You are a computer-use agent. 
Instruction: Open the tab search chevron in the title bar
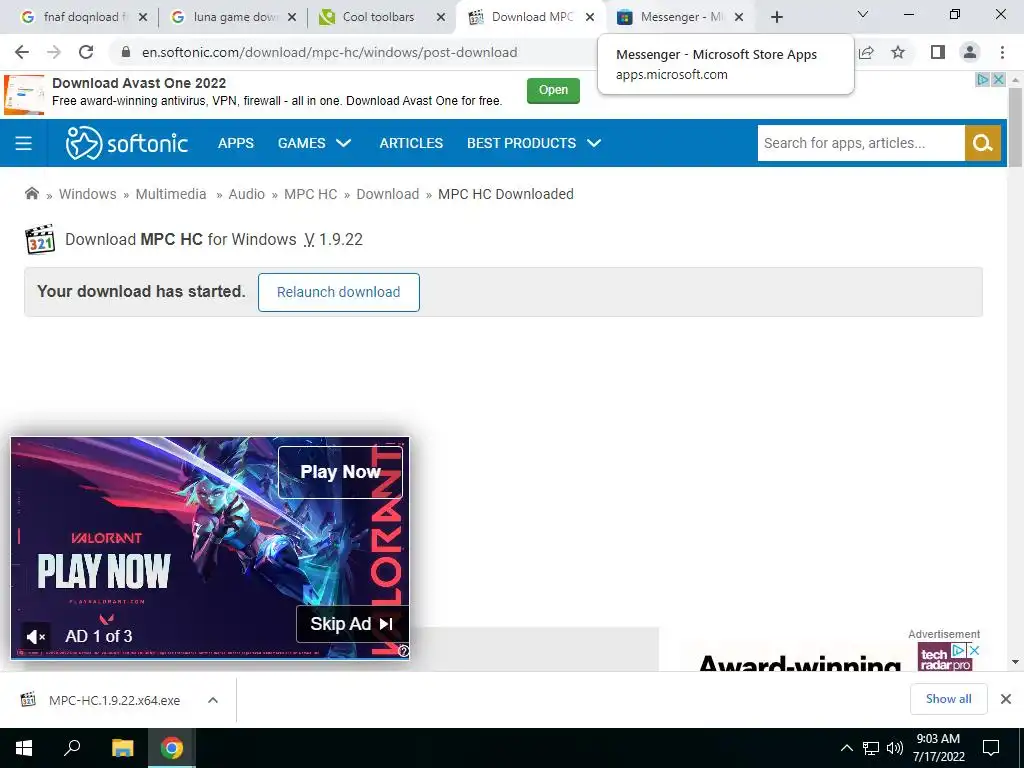863,14
